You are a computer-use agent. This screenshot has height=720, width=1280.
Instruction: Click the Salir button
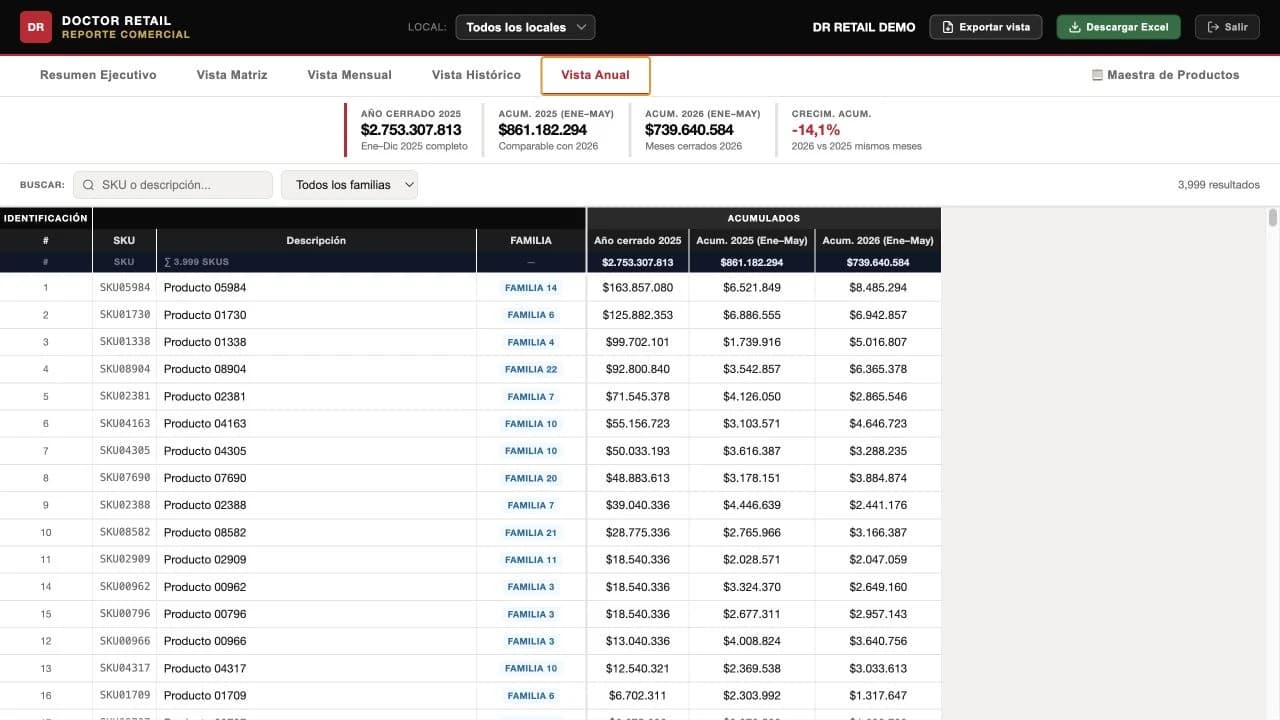coord(1228,27)
